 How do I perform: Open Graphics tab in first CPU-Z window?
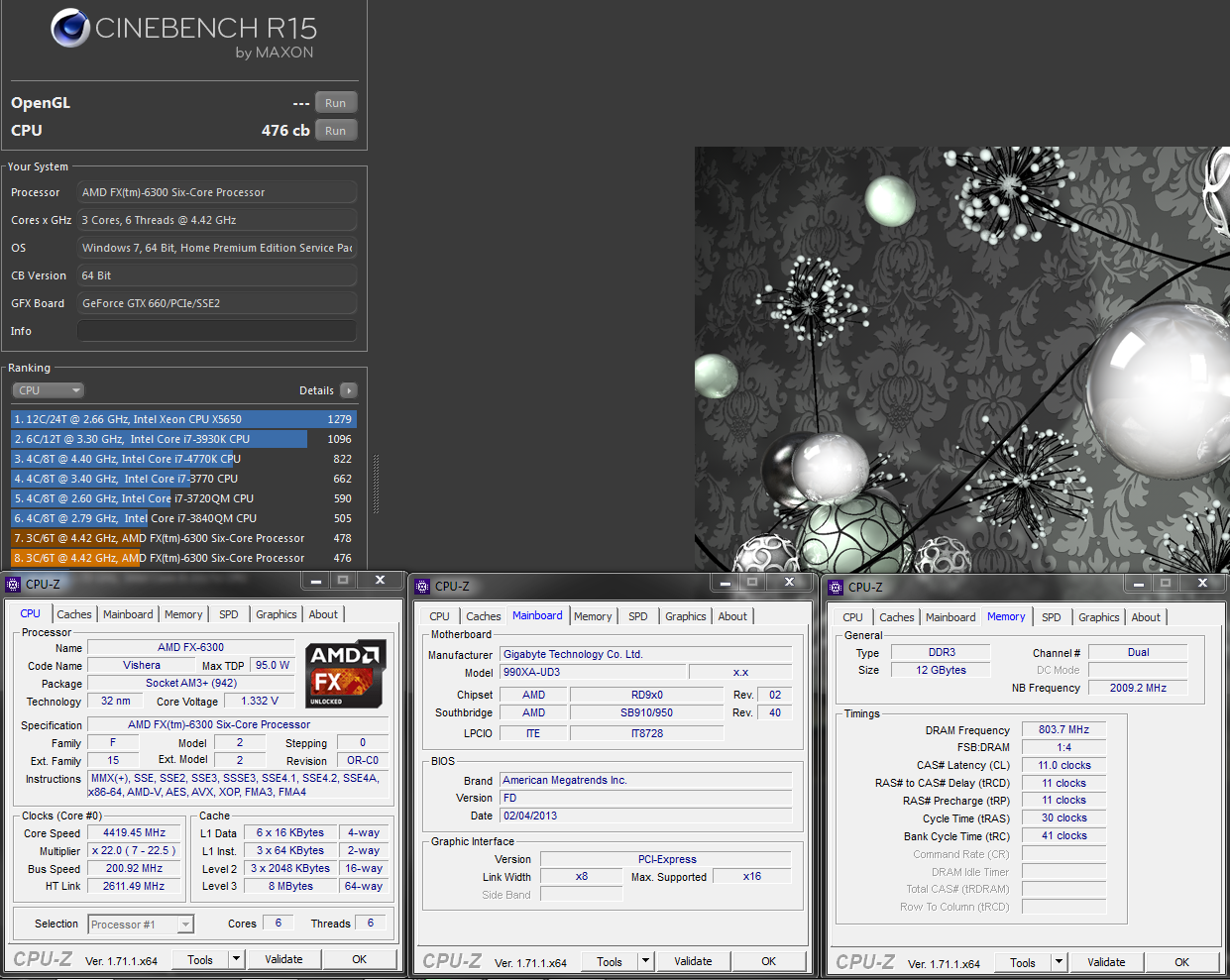pos(277,614)
